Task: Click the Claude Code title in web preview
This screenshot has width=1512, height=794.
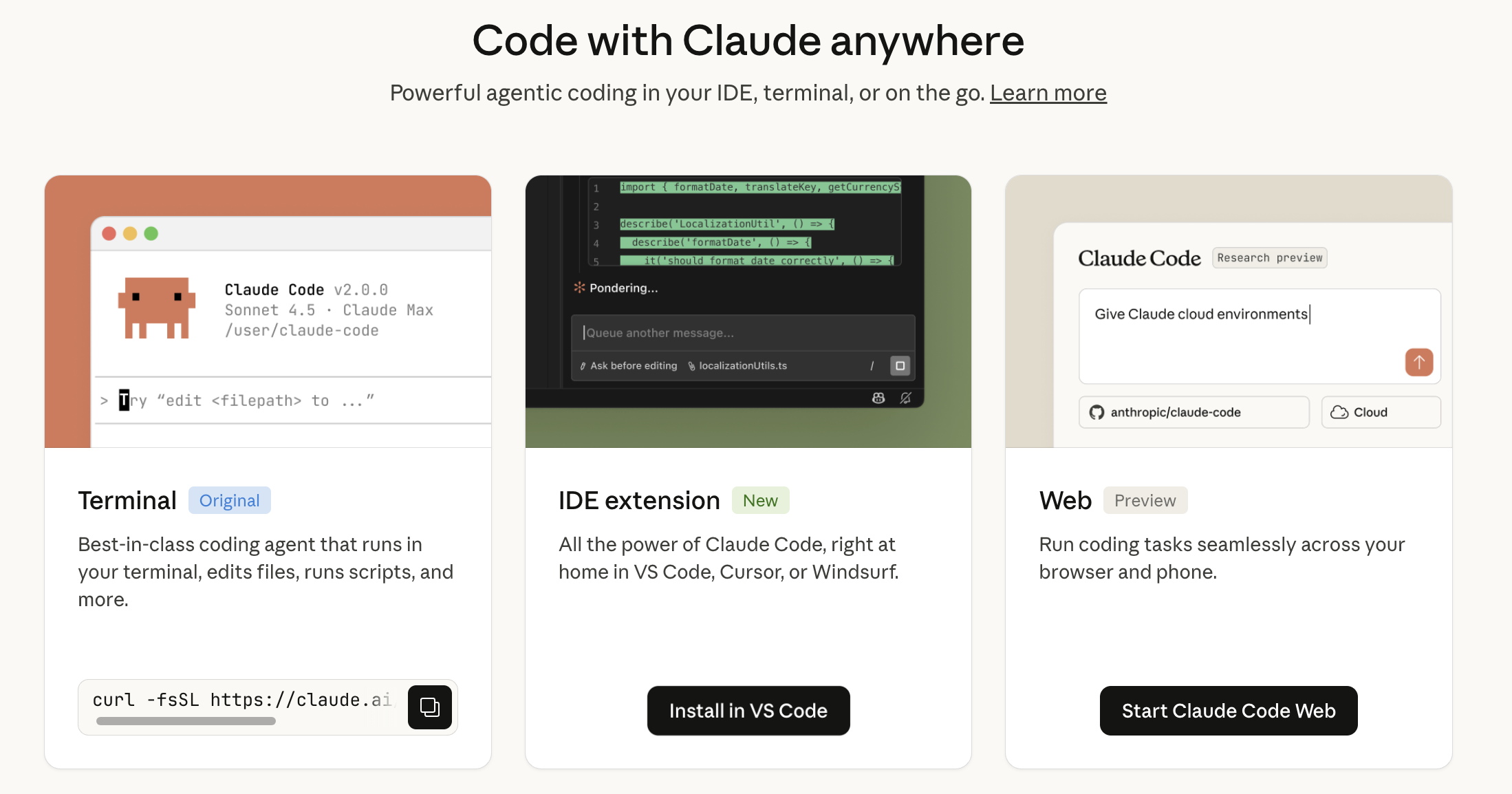Action: [1139, 258]
